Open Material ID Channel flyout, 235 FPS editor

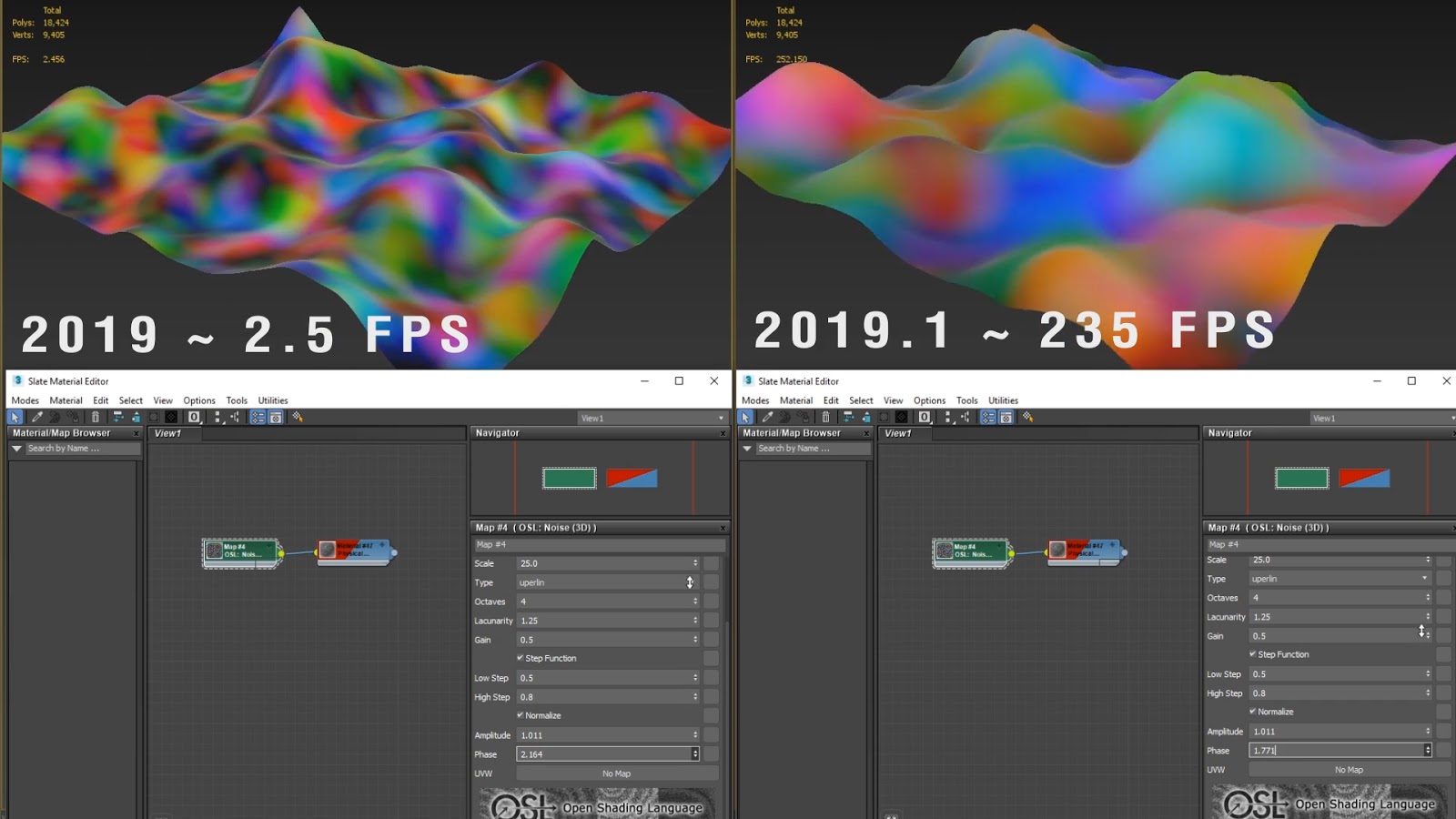[925, 417]
